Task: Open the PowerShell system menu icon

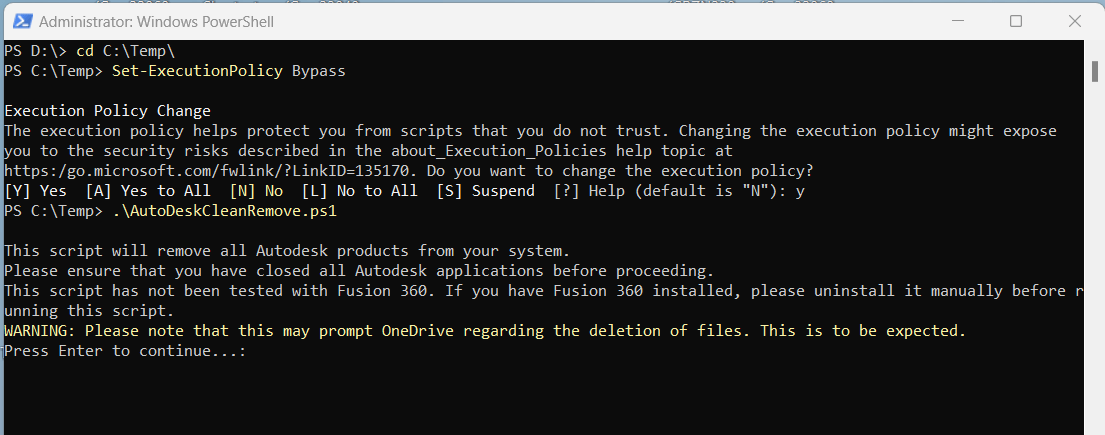Action: coord(23,21)
